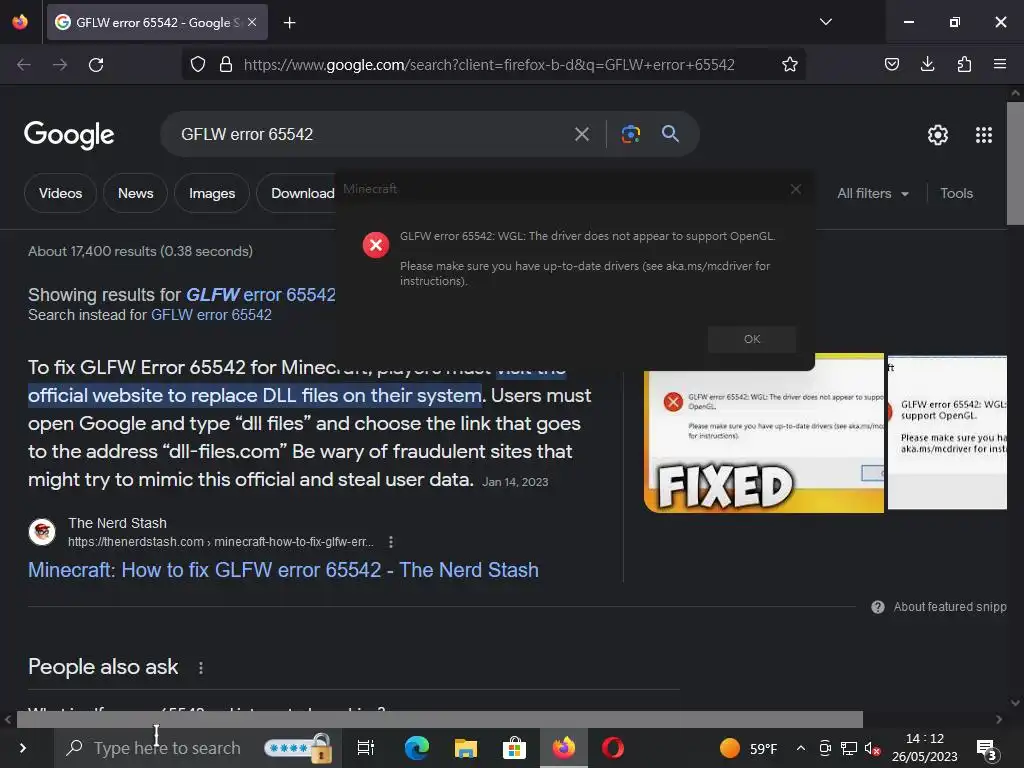Filter results by Download

pos(296,193)
